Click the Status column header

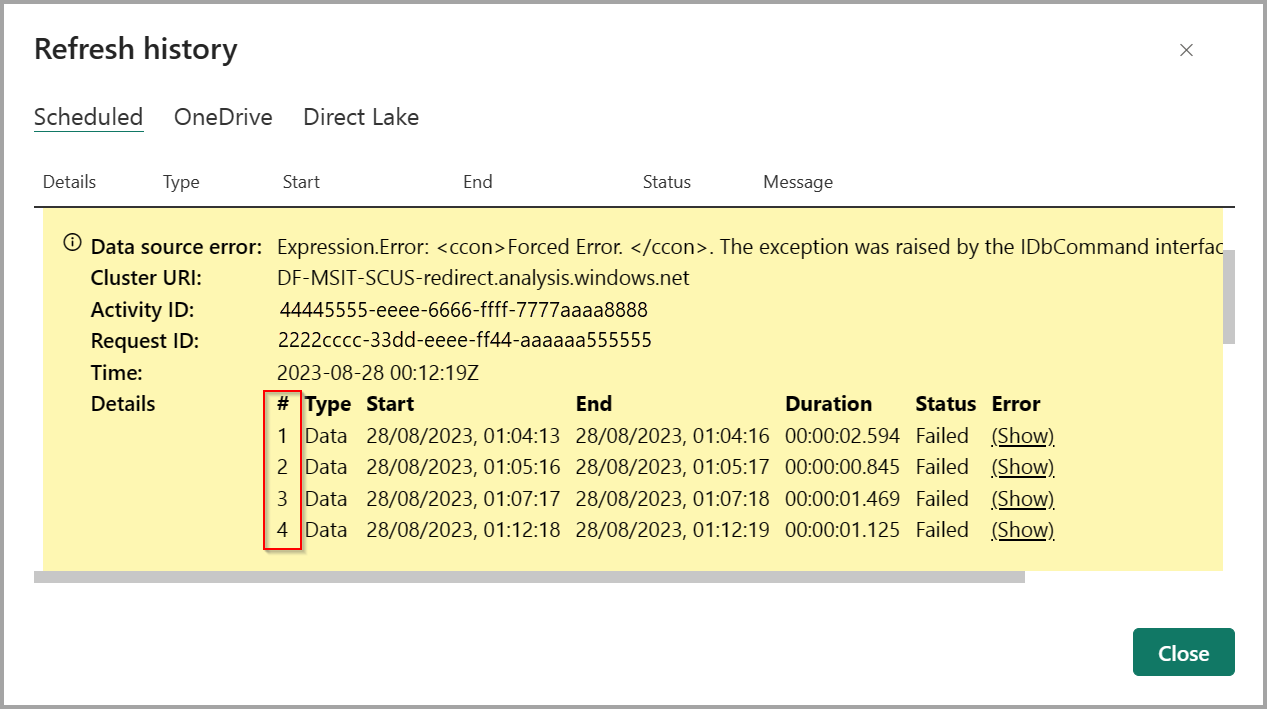click(x=666, y=181)
